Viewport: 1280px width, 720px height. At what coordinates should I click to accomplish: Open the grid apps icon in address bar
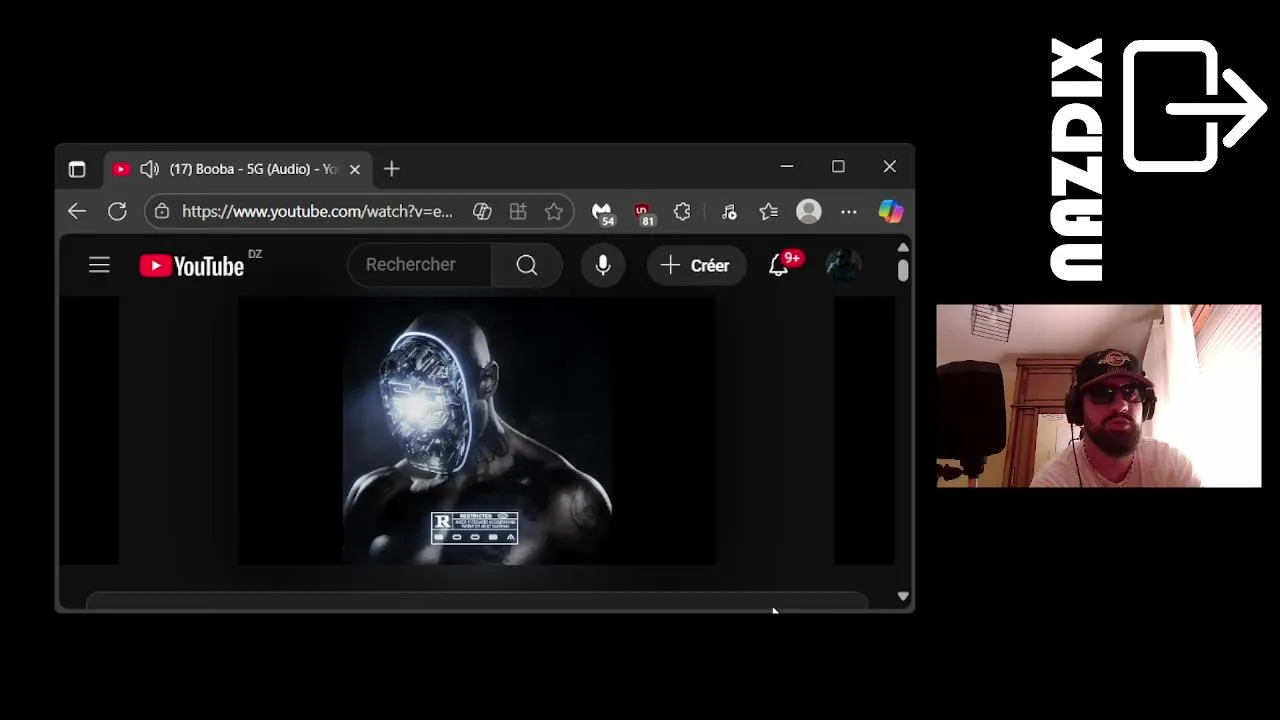tap(518, 211)
